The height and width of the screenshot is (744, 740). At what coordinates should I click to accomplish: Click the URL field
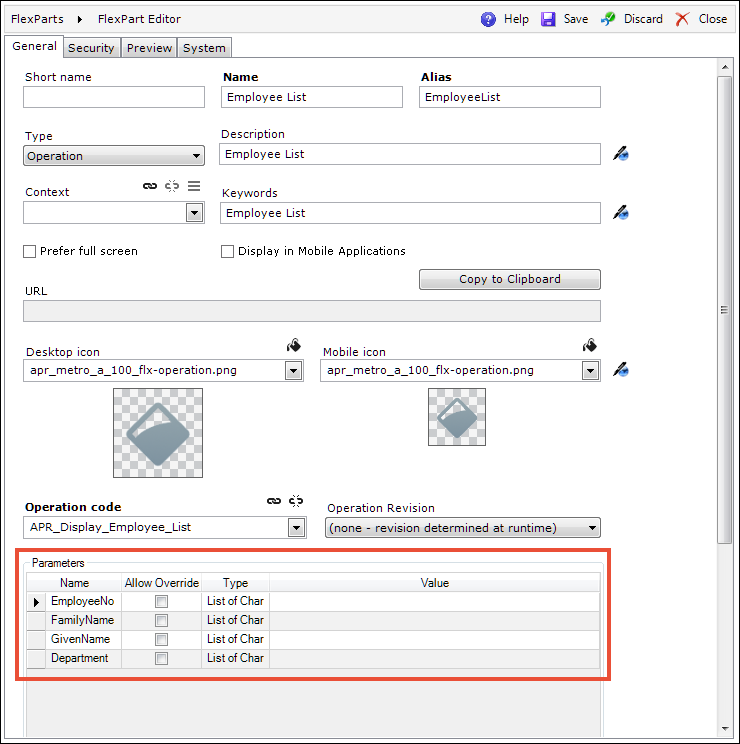click(312, 311)
